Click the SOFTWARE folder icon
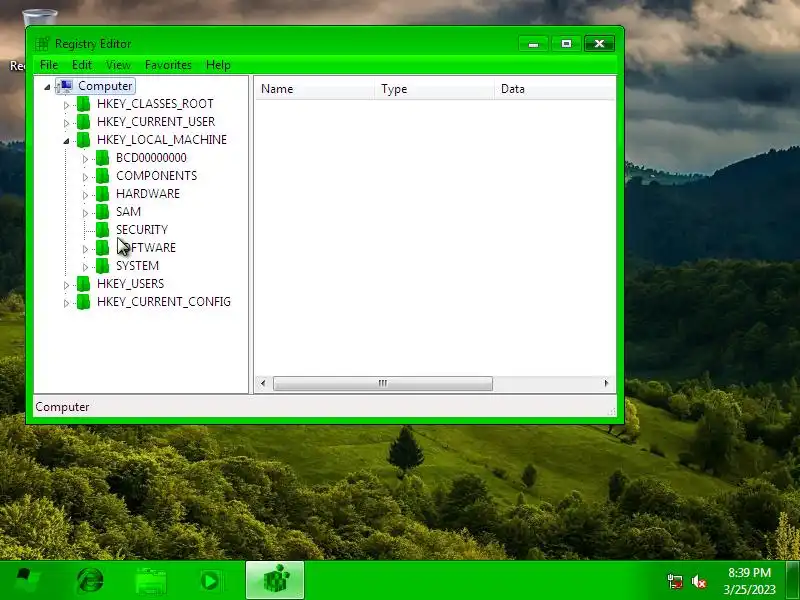Viewport: 800px width, 600px height. point(103,247)
